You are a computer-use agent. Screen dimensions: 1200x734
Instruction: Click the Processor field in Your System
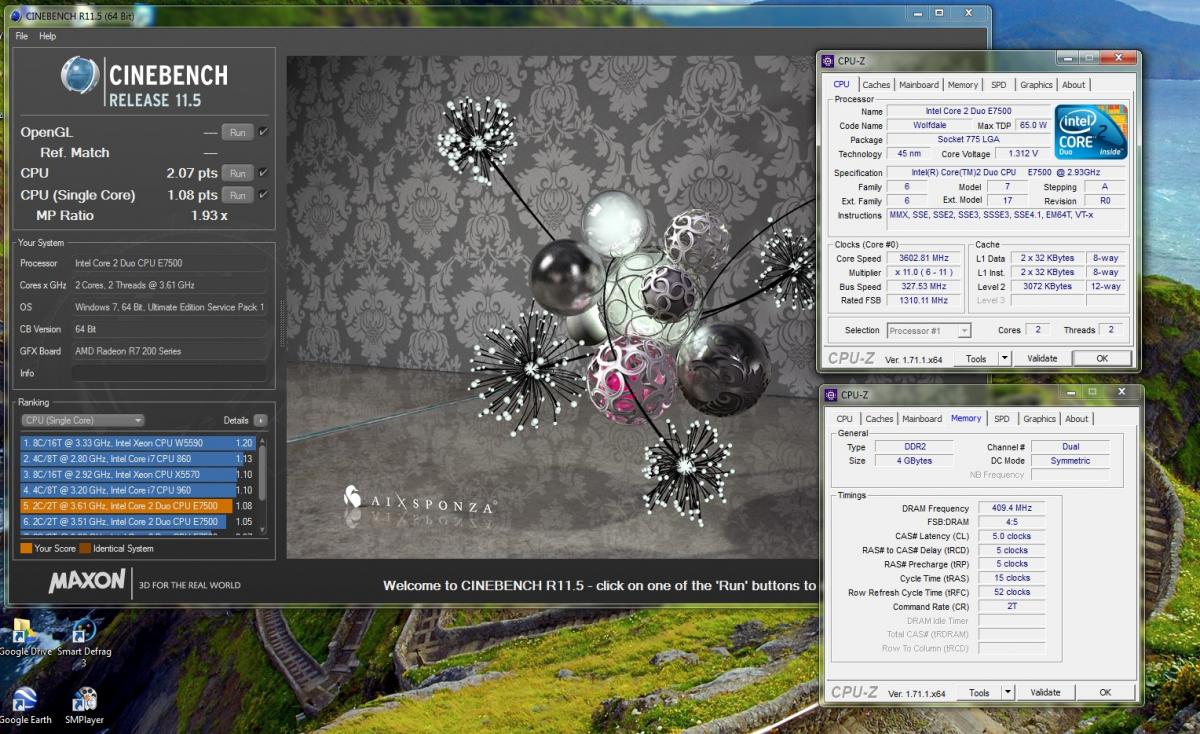[169, 263]
